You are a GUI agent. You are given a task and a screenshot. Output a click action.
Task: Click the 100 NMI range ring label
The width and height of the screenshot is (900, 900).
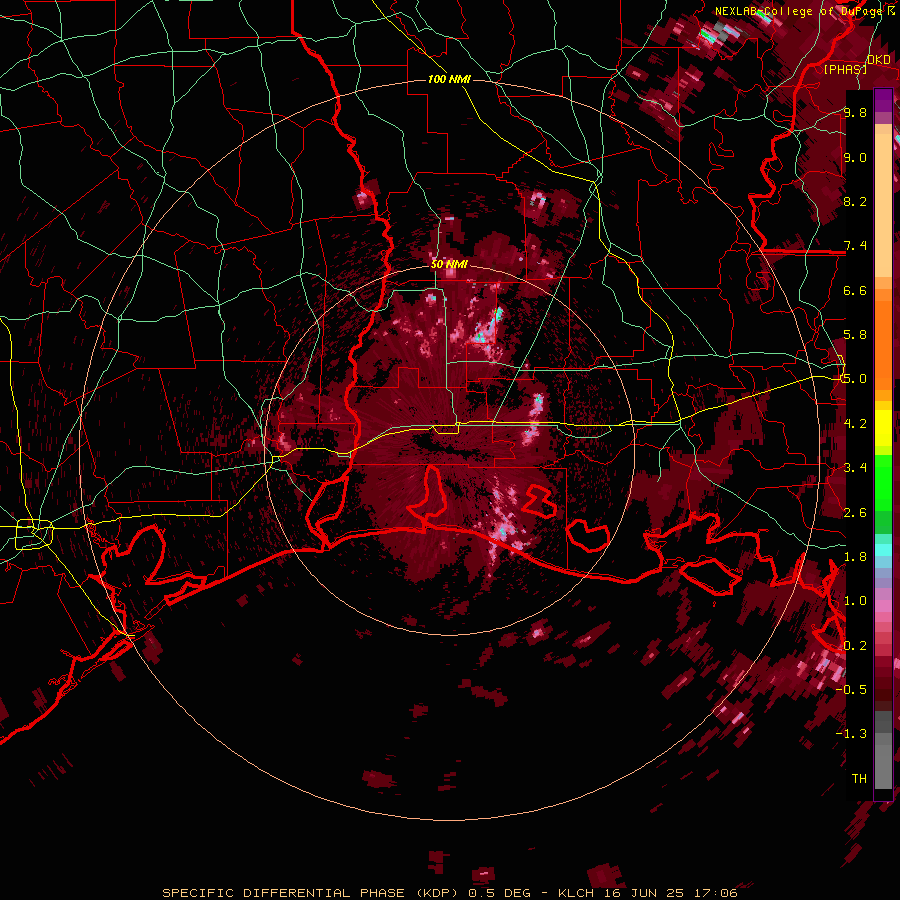pyautogui.click(x=449, y=79)
